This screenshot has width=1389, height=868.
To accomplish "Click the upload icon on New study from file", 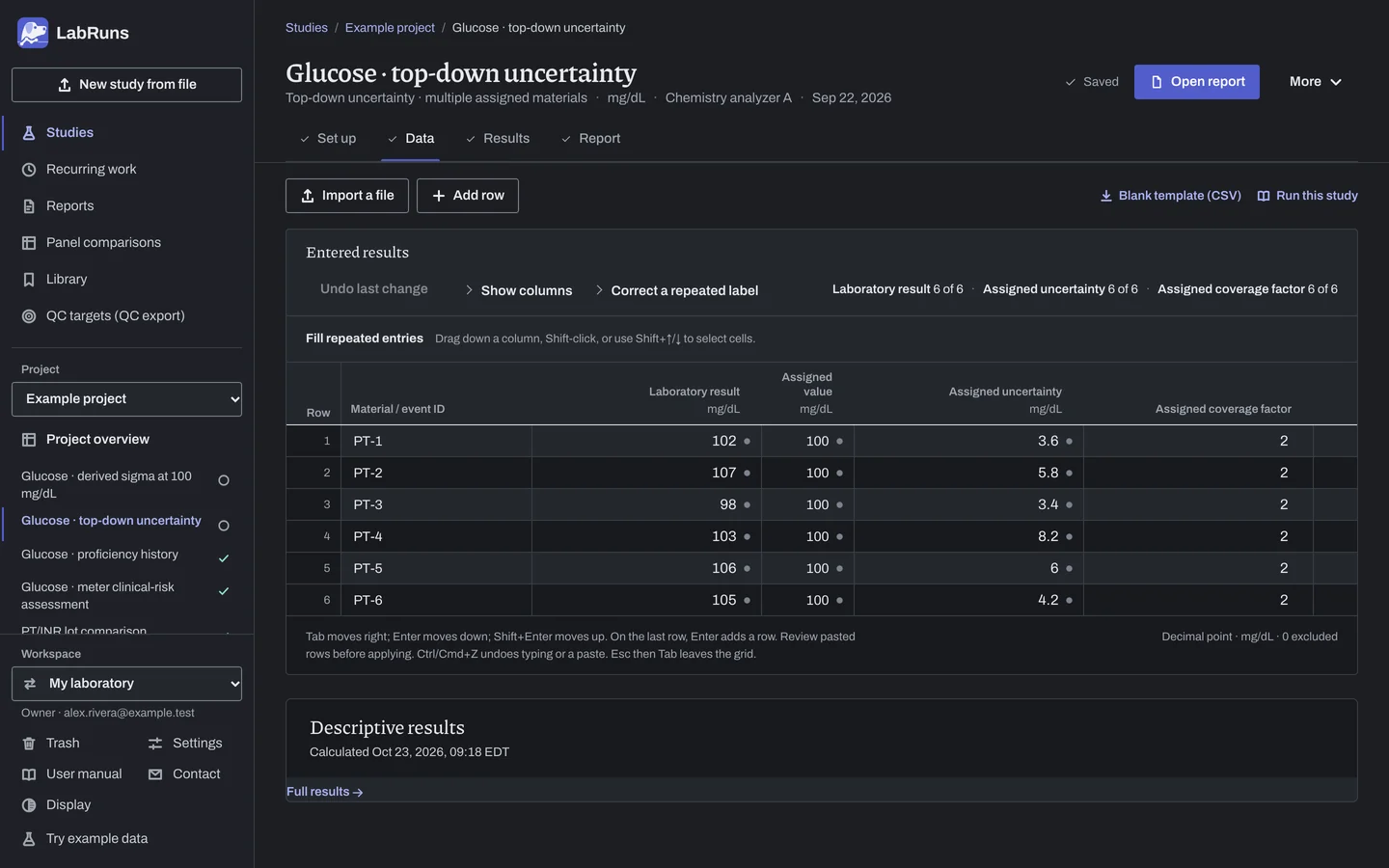I will click(65, 85).
